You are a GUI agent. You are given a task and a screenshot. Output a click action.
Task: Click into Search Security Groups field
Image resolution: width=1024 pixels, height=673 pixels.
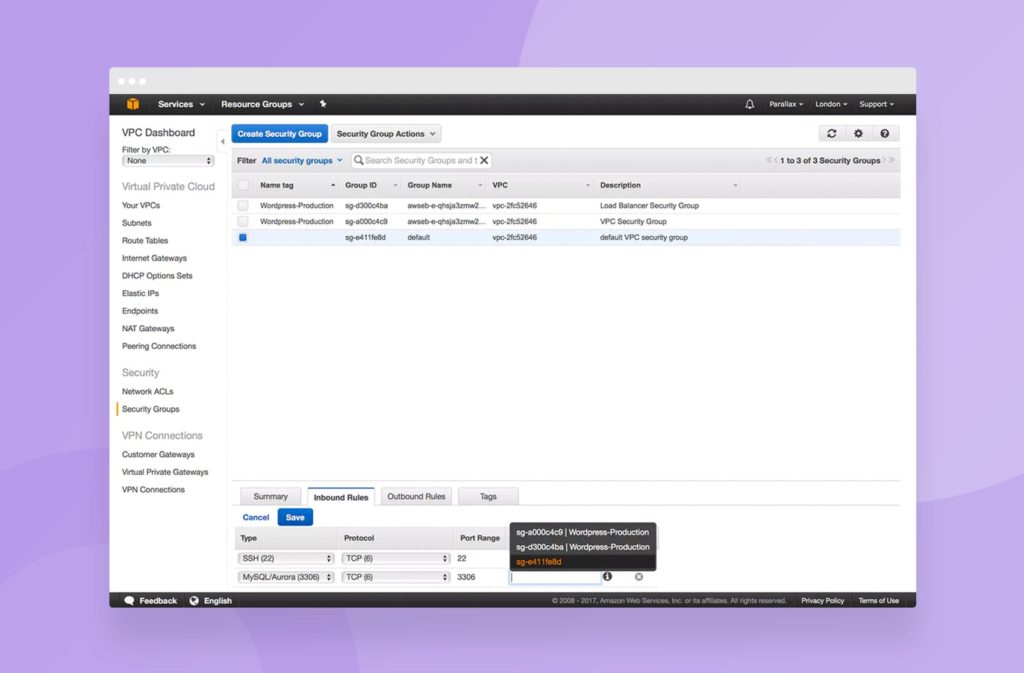(x=421, y=160)
